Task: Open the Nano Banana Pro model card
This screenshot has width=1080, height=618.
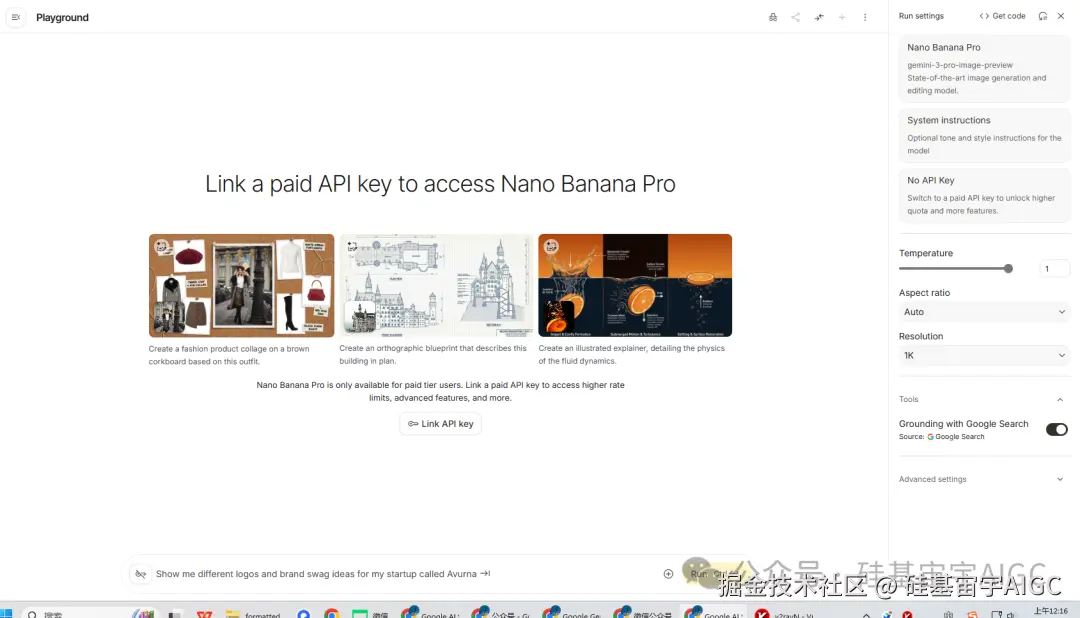Action: (x=984, y=68)
